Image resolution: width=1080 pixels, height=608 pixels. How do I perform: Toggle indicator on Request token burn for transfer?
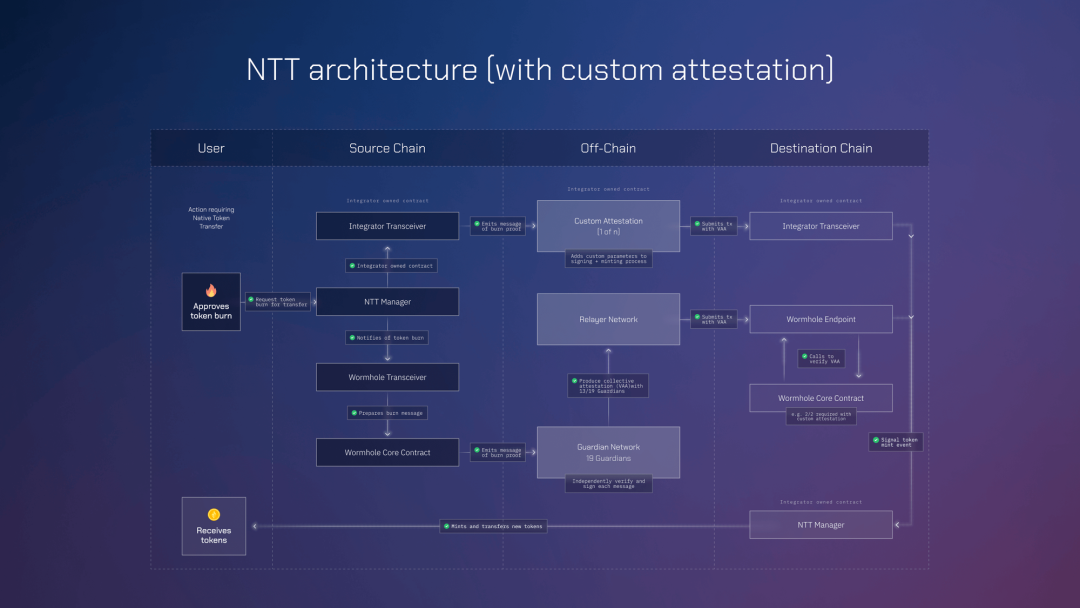click(251, 299)
